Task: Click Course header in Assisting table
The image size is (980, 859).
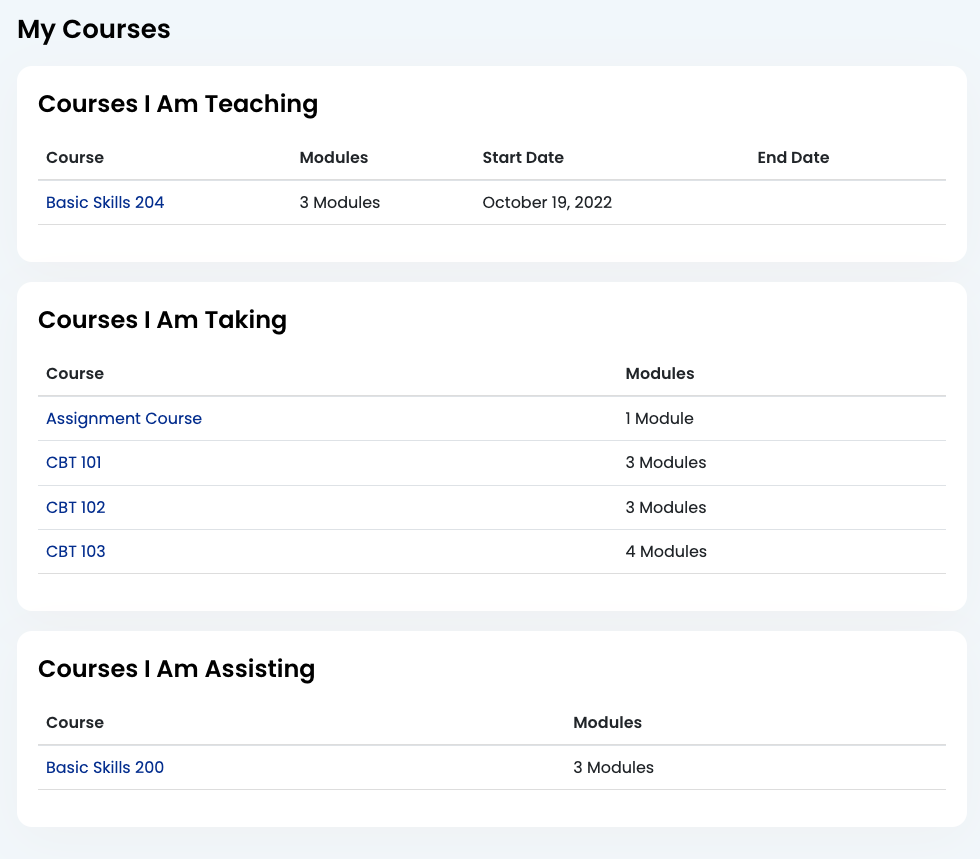Action: (x=75, y=722)
